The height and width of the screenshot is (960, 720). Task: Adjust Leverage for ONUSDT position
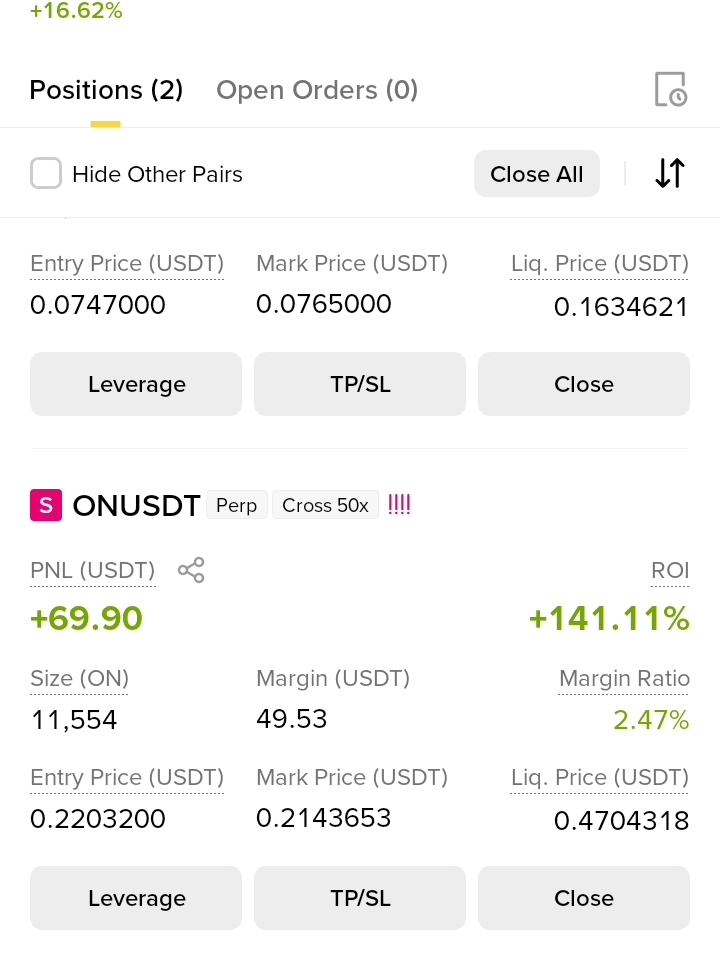point(136,898)
